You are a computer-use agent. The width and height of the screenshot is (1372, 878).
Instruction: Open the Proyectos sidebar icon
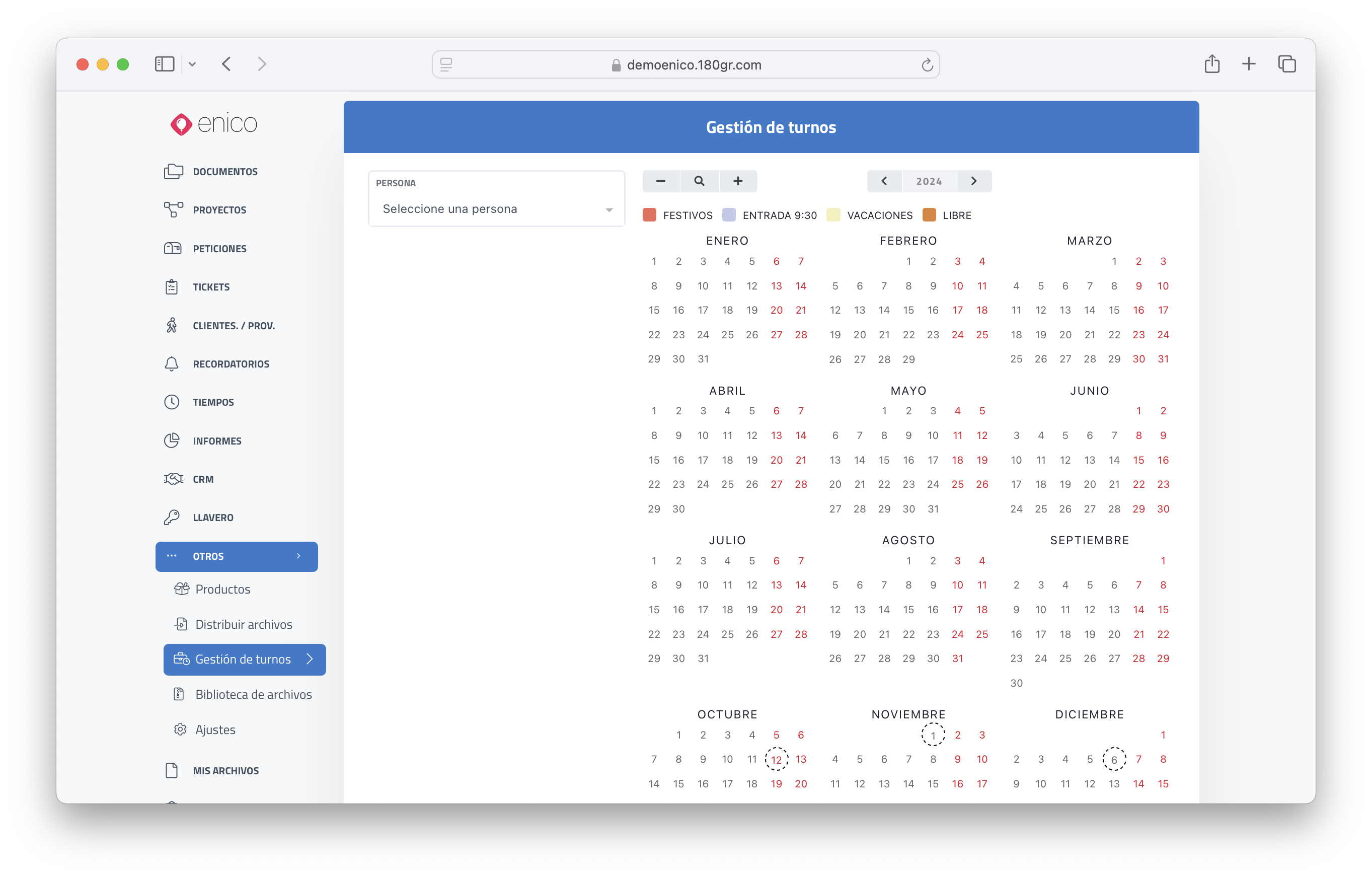(173, 210)
